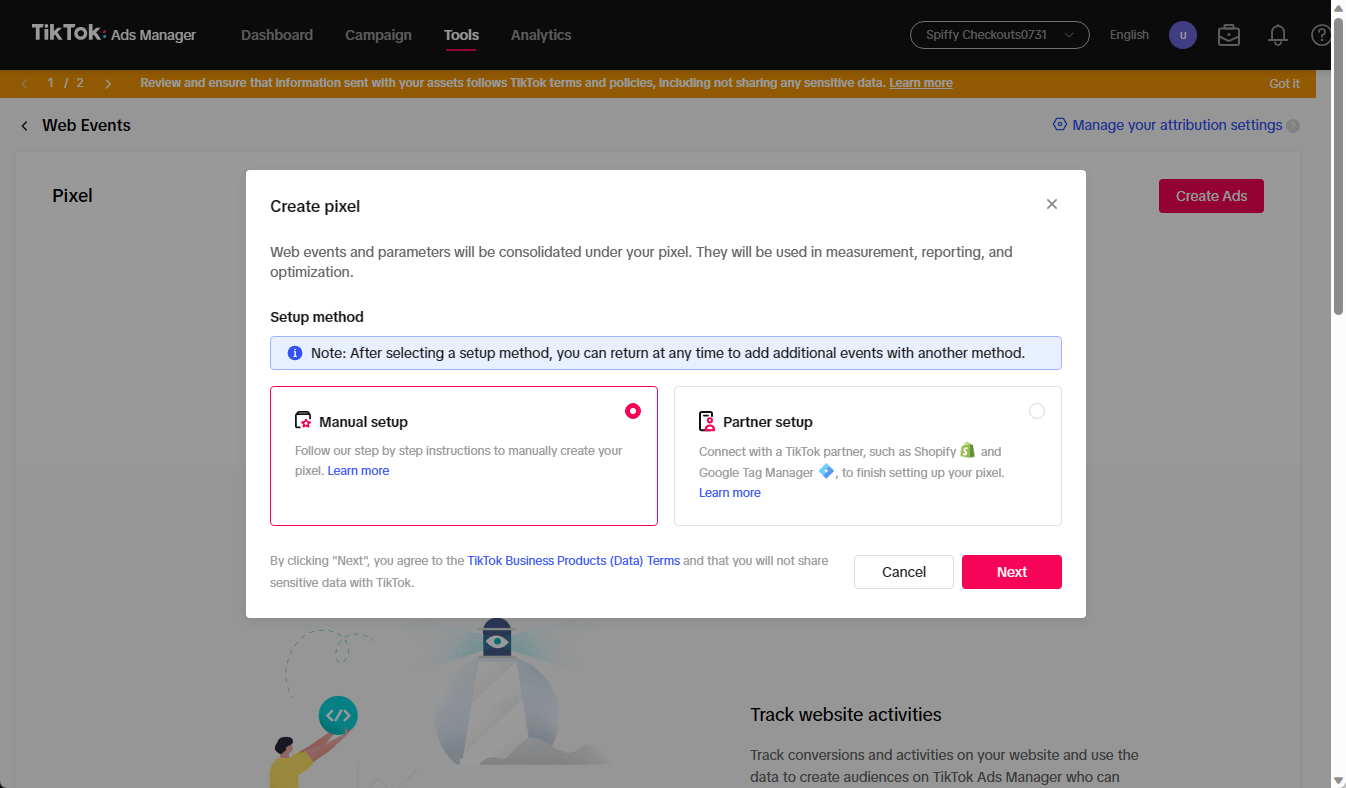Image resolution: width=1346 pixels, height=788 pixels.
Task: Switch to the Analytics tab
Action: [541, 35]
